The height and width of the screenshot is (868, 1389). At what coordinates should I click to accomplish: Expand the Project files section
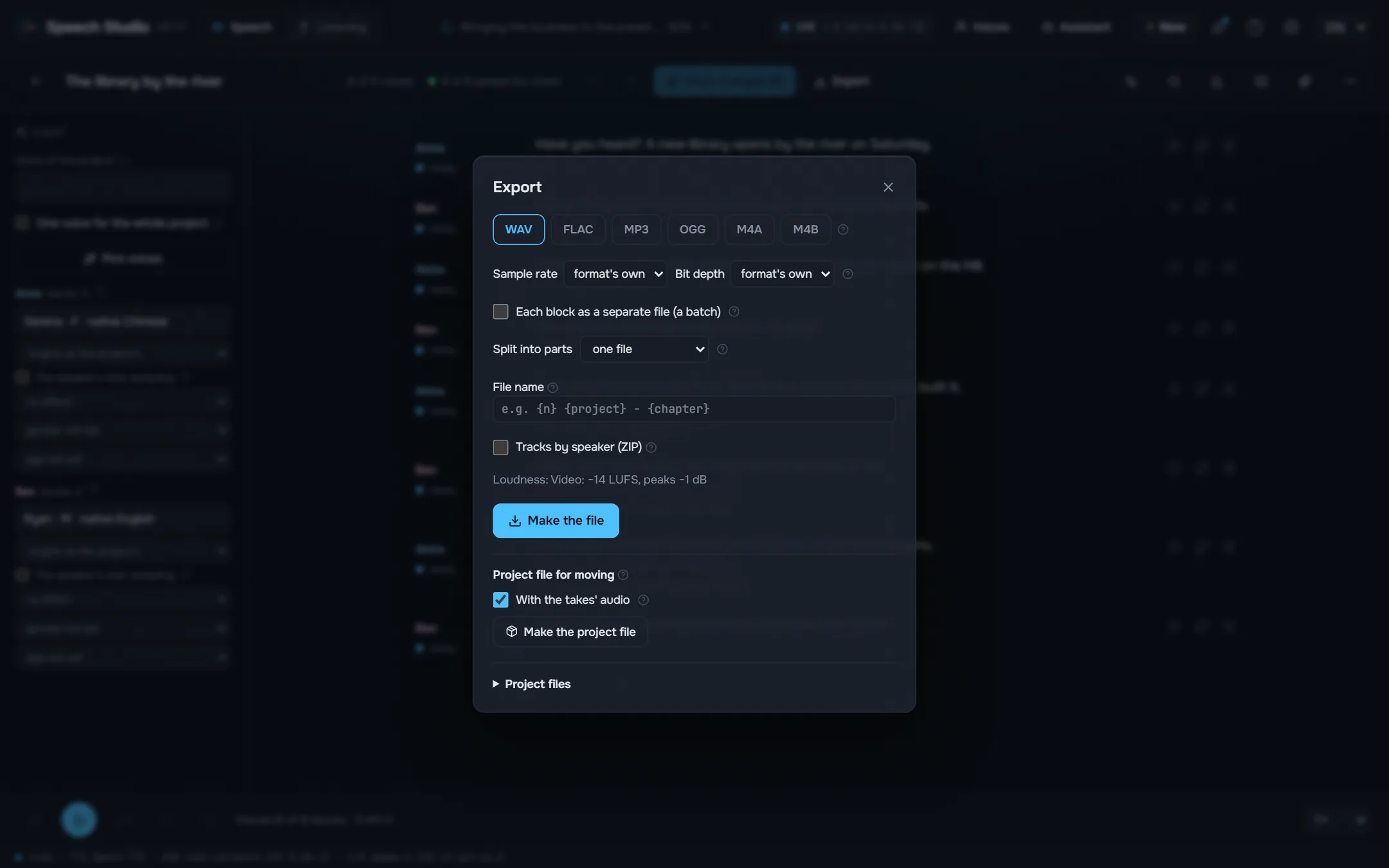click(x=532, y=684)
